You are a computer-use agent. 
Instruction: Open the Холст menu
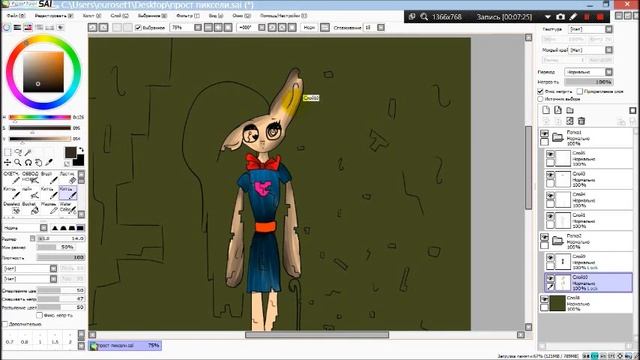92,16
